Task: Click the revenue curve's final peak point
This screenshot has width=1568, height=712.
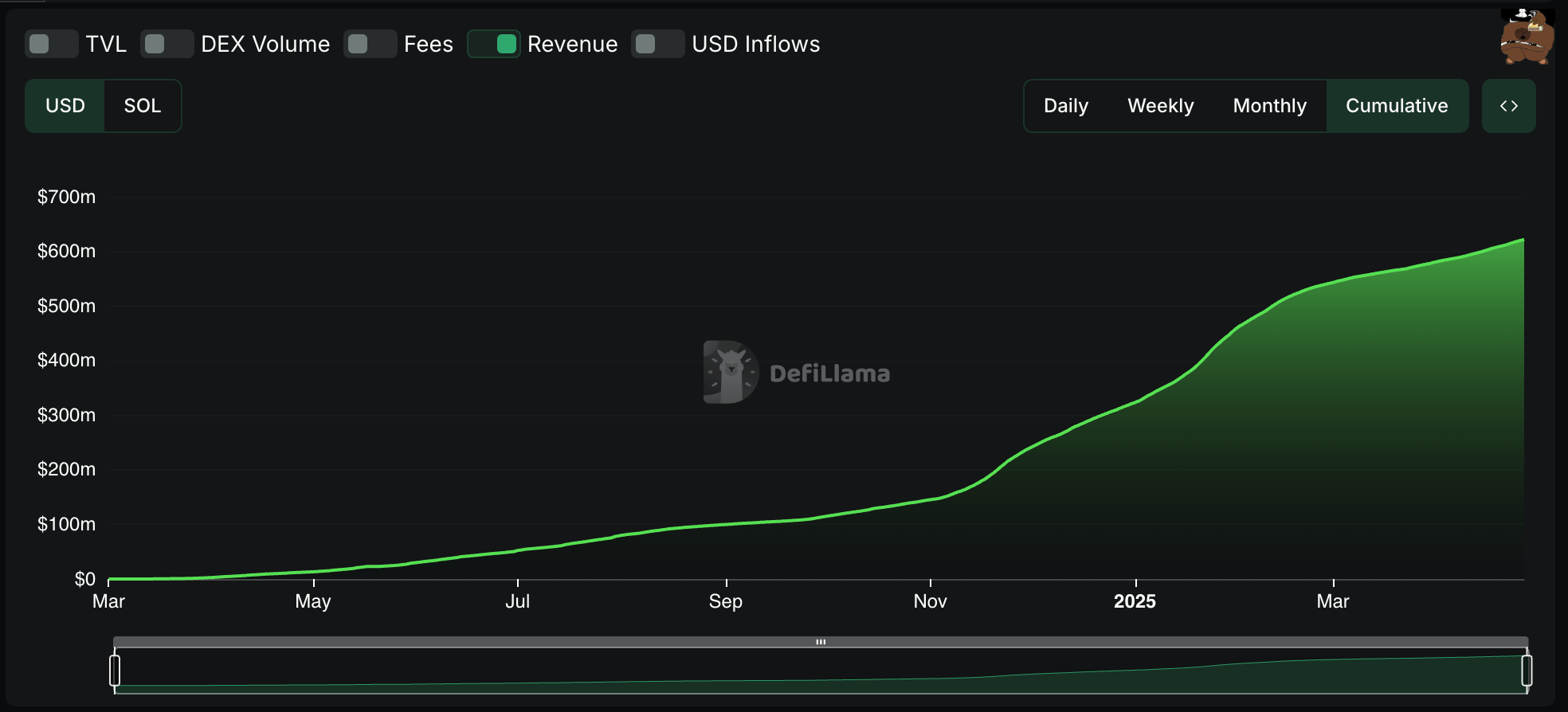Action: point(1523,239)
